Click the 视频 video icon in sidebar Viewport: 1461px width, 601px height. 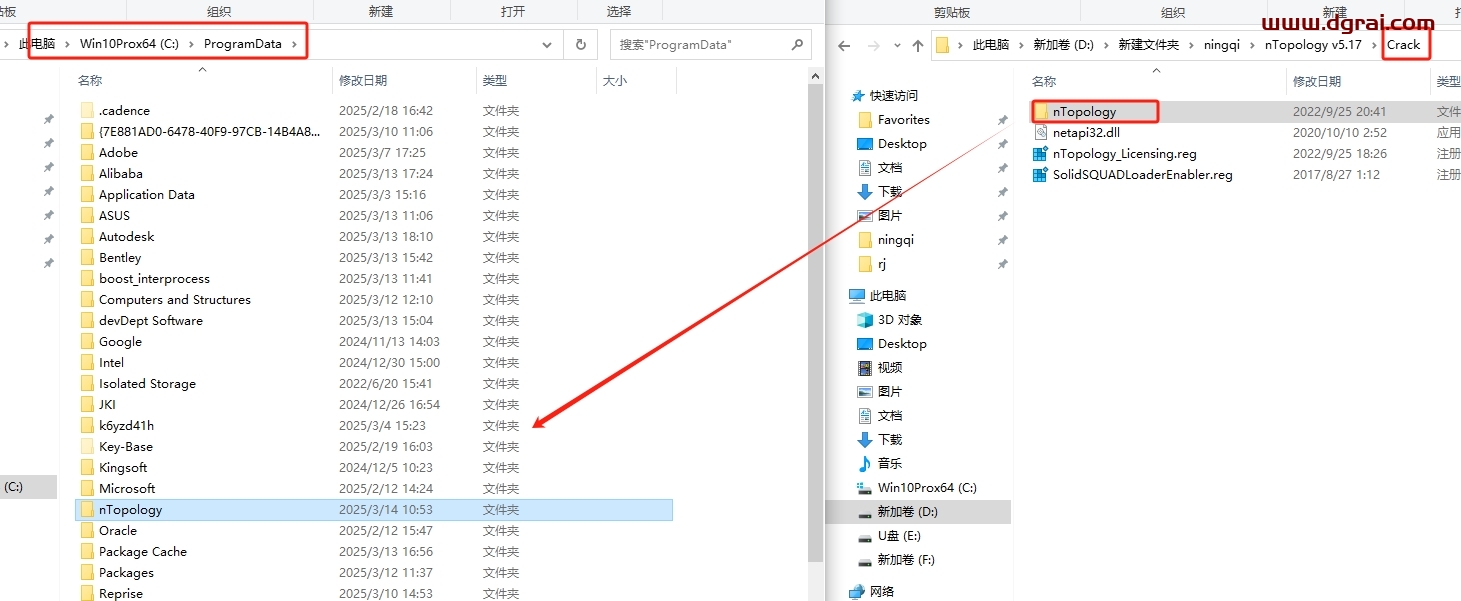click(865, 368)
